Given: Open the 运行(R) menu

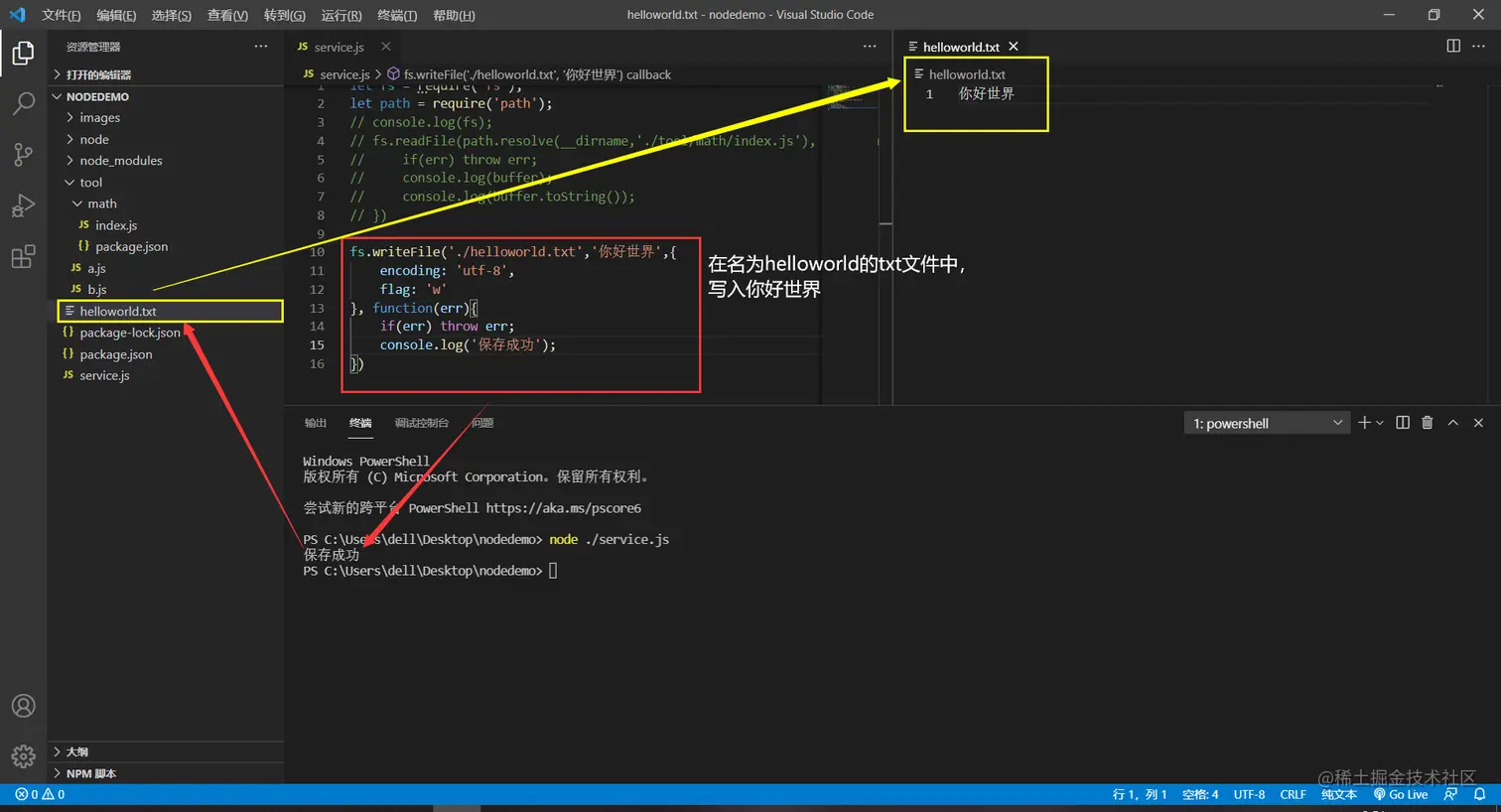Looking at the screenshot, I should (x=341, y=15).
